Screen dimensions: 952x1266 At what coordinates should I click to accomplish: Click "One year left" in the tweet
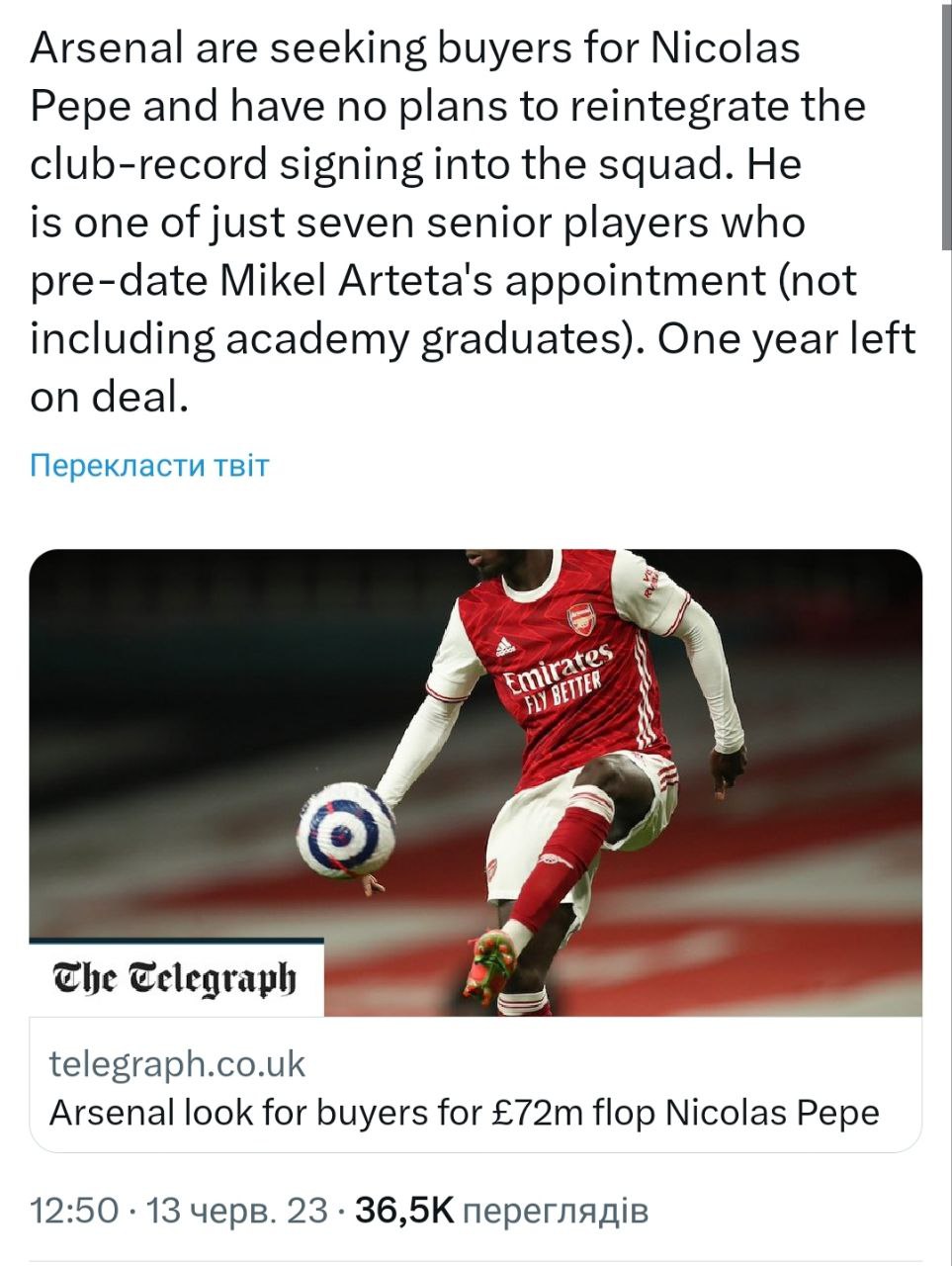tap(787, 339)
